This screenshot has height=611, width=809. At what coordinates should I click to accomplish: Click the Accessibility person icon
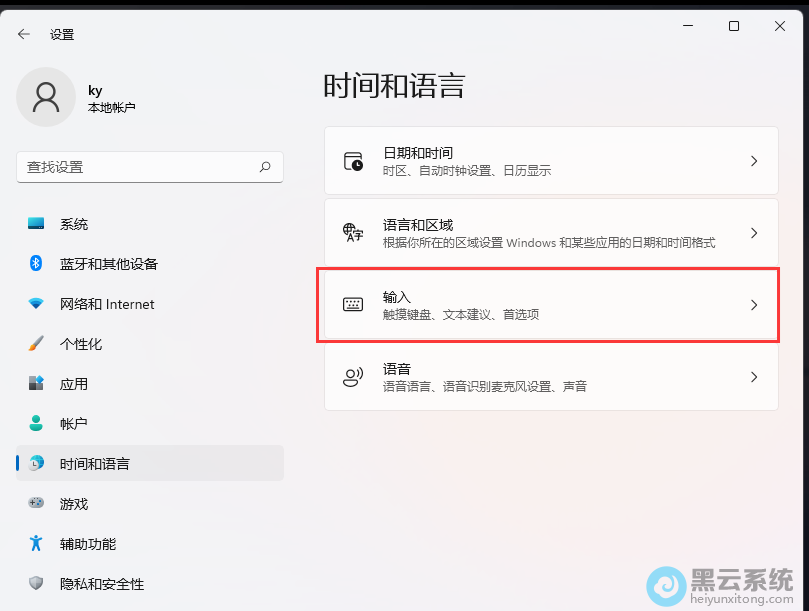tap(36, 544)
